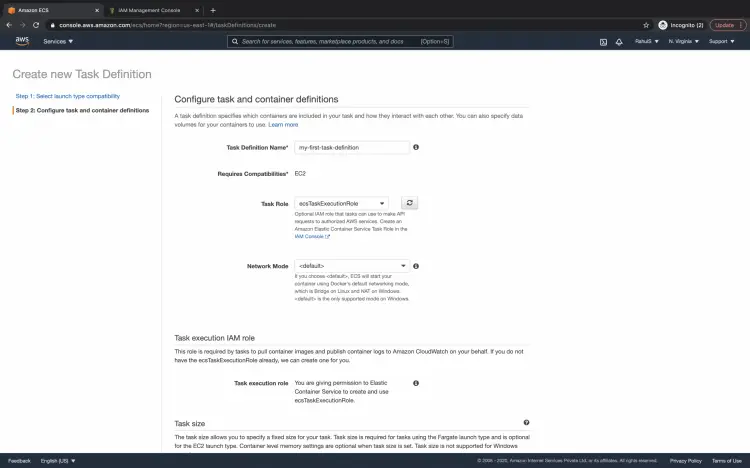Click the Feedback link in footer

click(19, 461)
